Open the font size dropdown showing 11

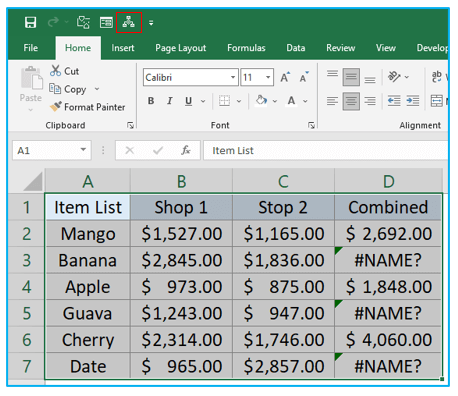pos(268,77)
